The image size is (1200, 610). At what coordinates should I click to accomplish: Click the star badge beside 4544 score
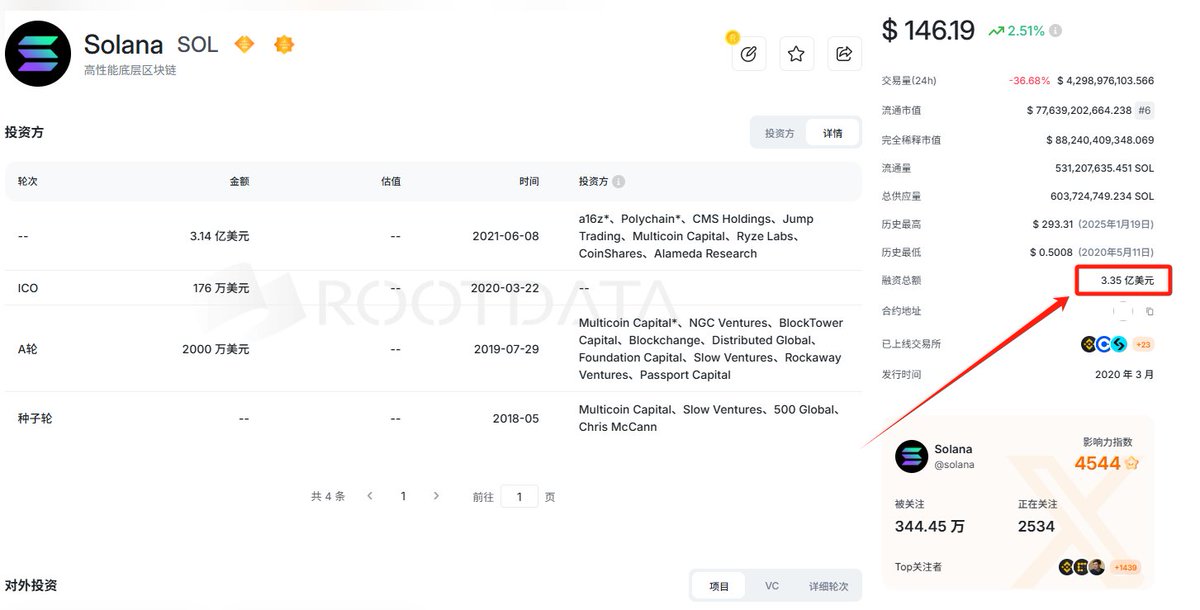coord(1132,463)
